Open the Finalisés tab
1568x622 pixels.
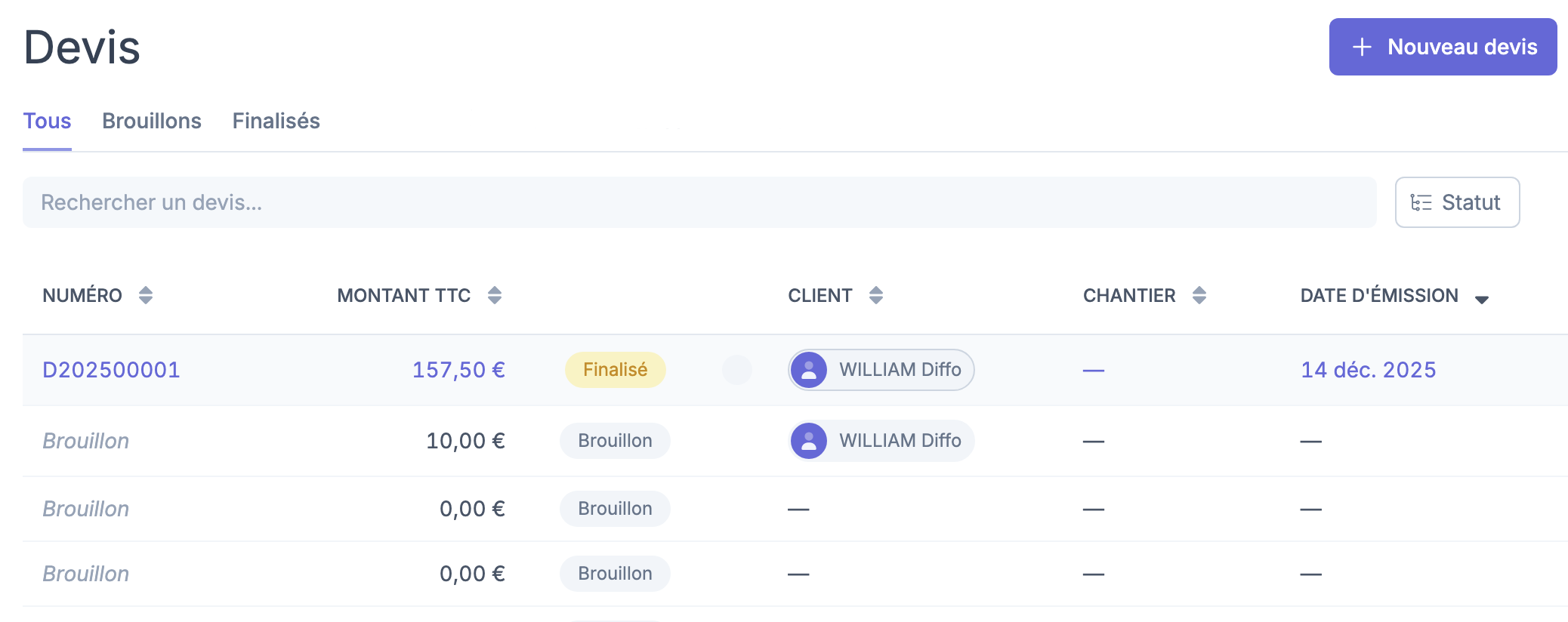tap(276, 121)
